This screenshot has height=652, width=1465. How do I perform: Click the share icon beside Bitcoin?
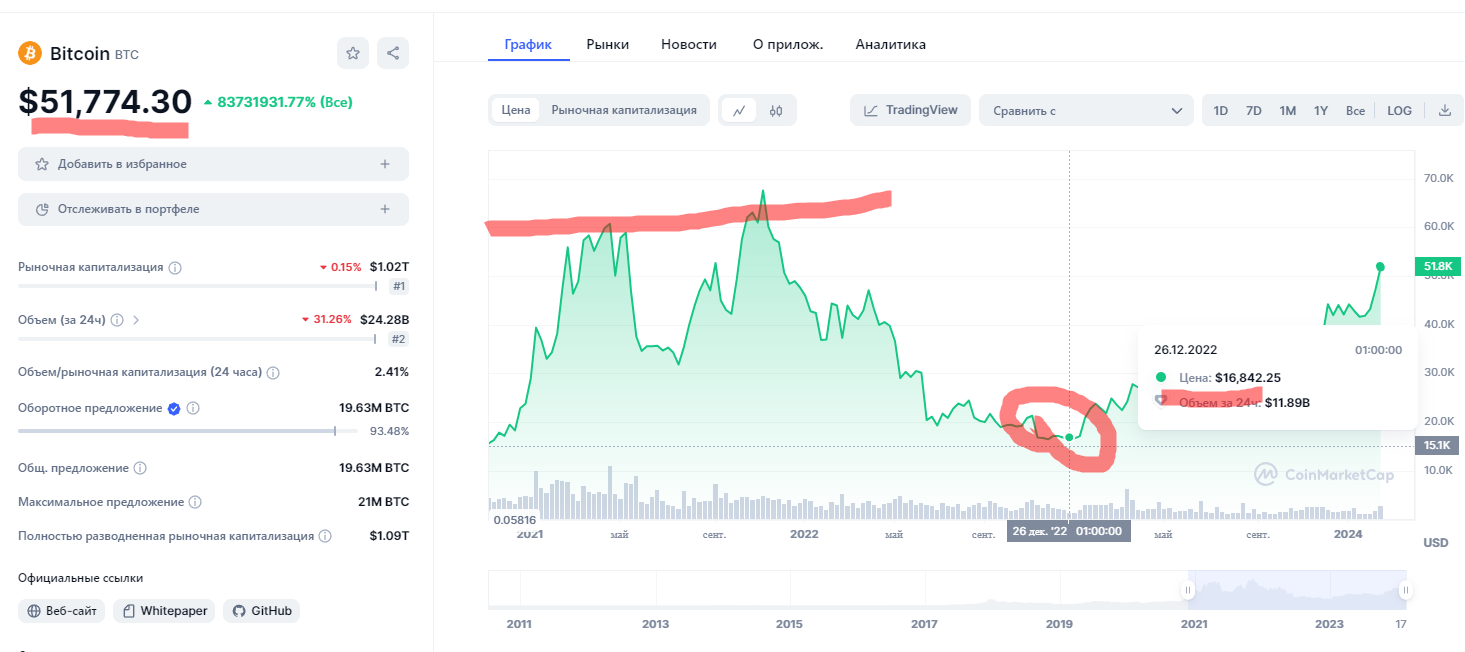[x=393, y=54]
